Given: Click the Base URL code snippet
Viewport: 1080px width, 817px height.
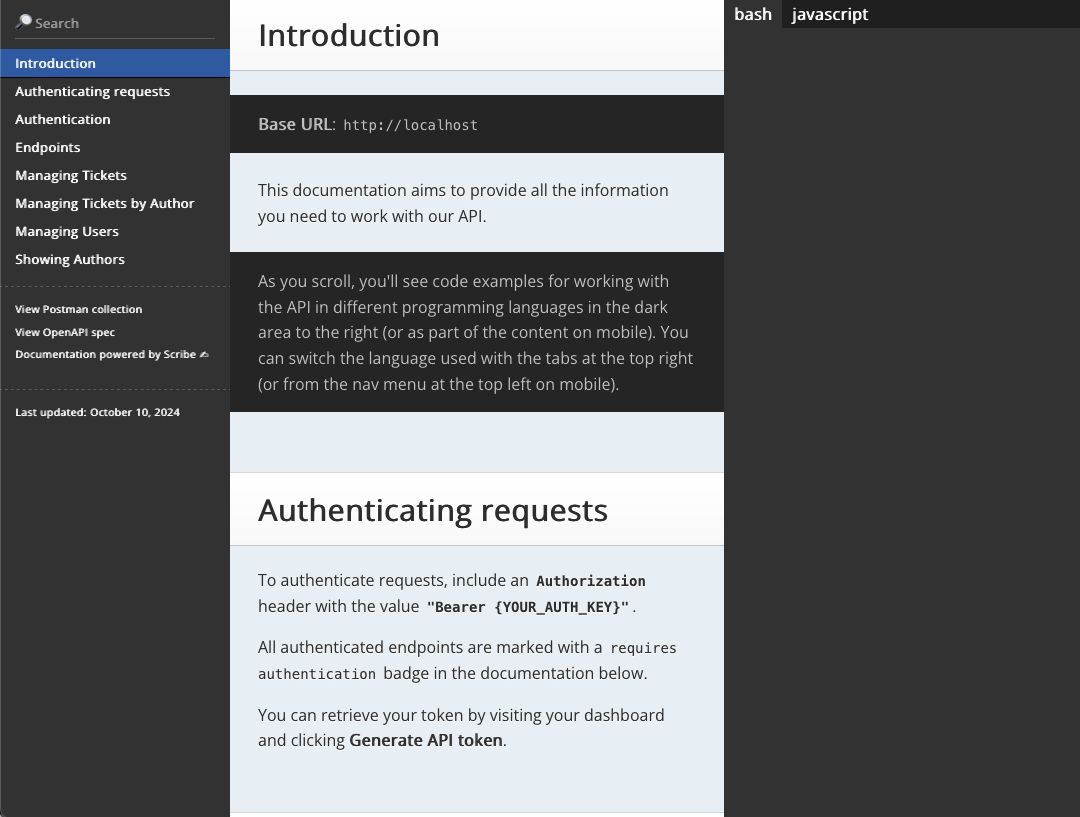Looking at the screenshot, I should 410,124.
